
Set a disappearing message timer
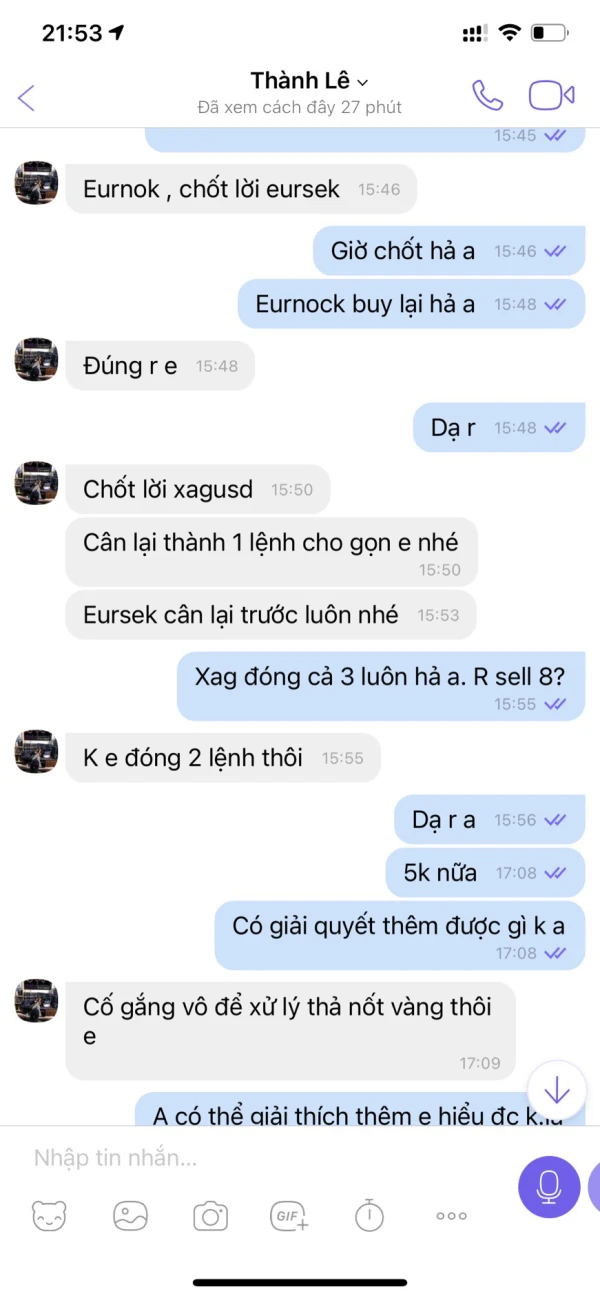pos(369,1215)
